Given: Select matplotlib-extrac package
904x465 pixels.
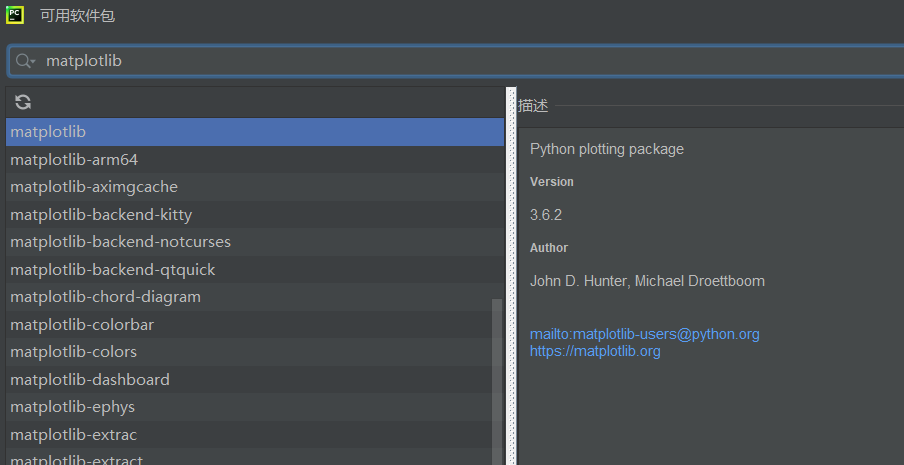Looking at the screenshot, I should 73,435.
